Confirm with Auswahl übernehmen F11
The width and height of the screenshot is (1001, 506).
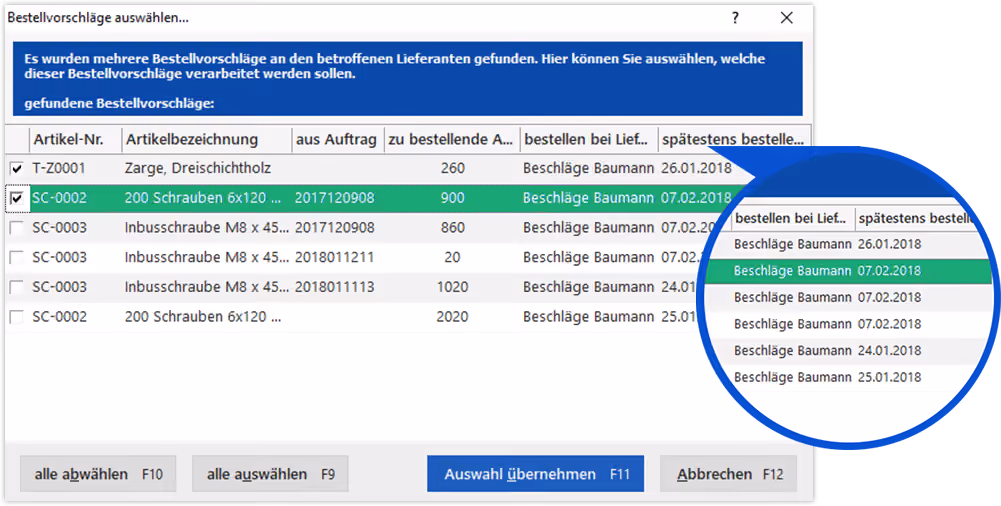(536, 474)
